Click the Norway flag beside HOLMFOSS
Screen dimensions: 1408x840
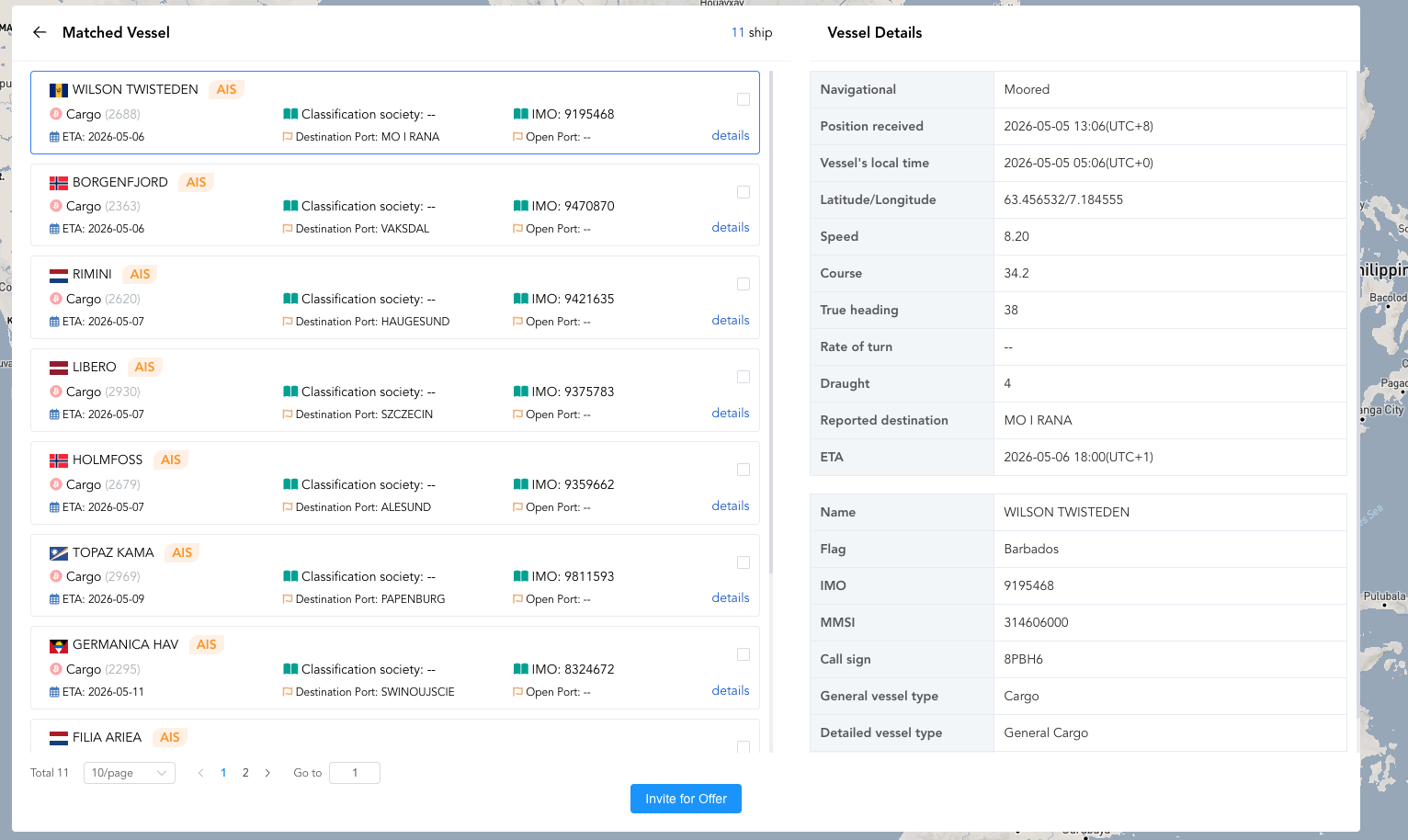tap(59, 460)
